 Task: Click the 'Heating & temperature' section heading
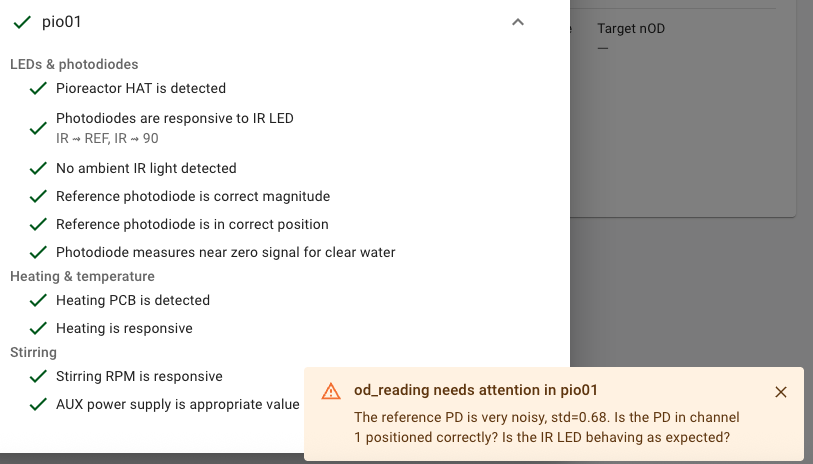coord(82,276)
